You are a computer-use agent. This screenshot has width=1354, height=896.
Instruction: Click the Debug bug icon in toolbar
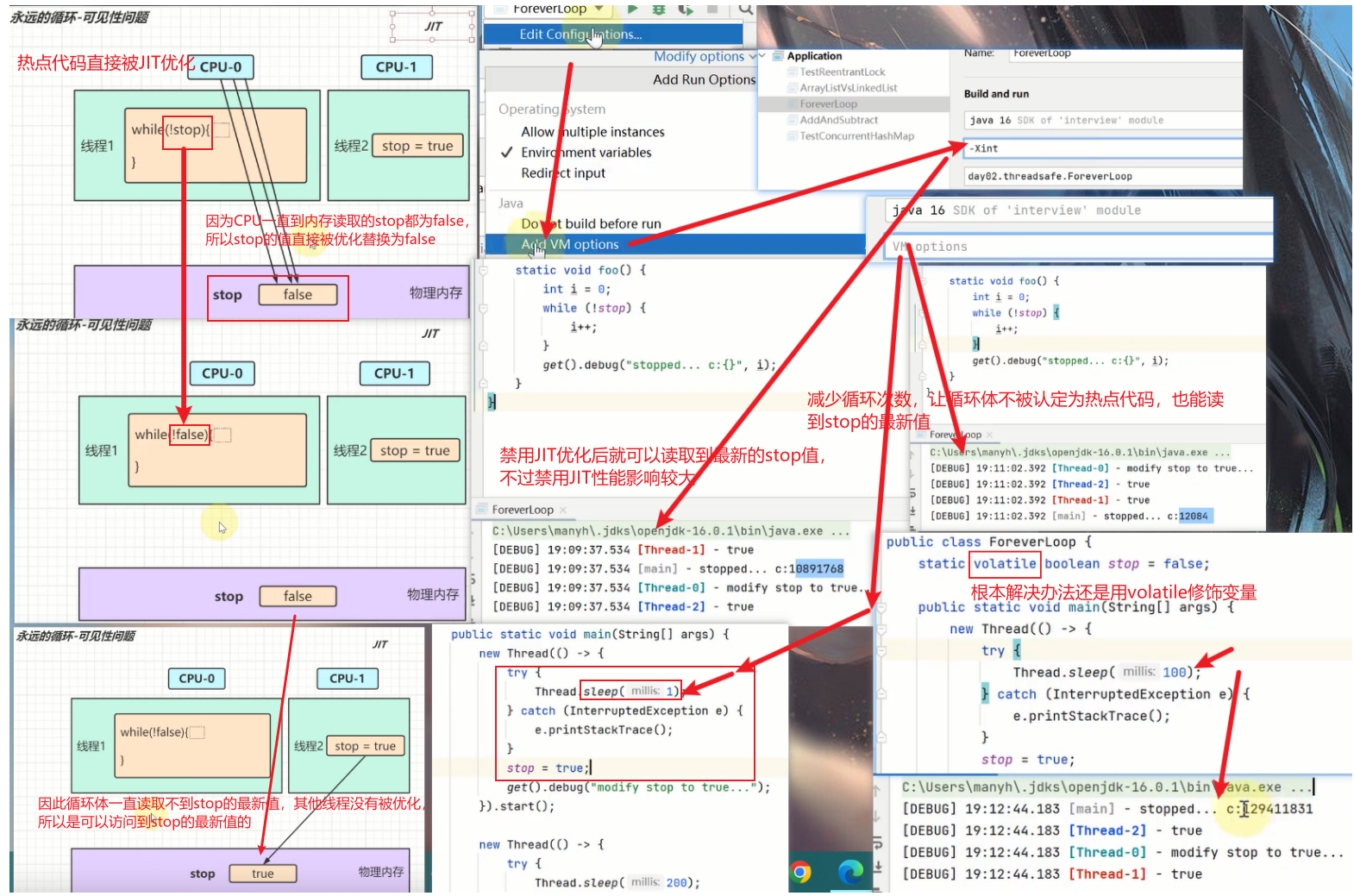pyautogui.click(x=659, y=9)
